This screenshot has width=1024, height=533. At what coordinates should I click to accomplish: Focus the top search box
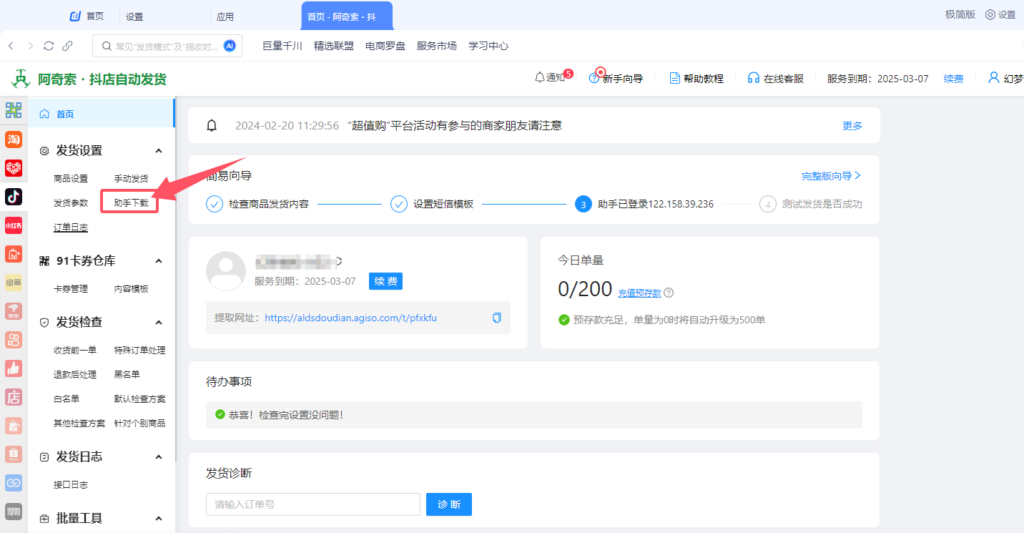point(168,46)
